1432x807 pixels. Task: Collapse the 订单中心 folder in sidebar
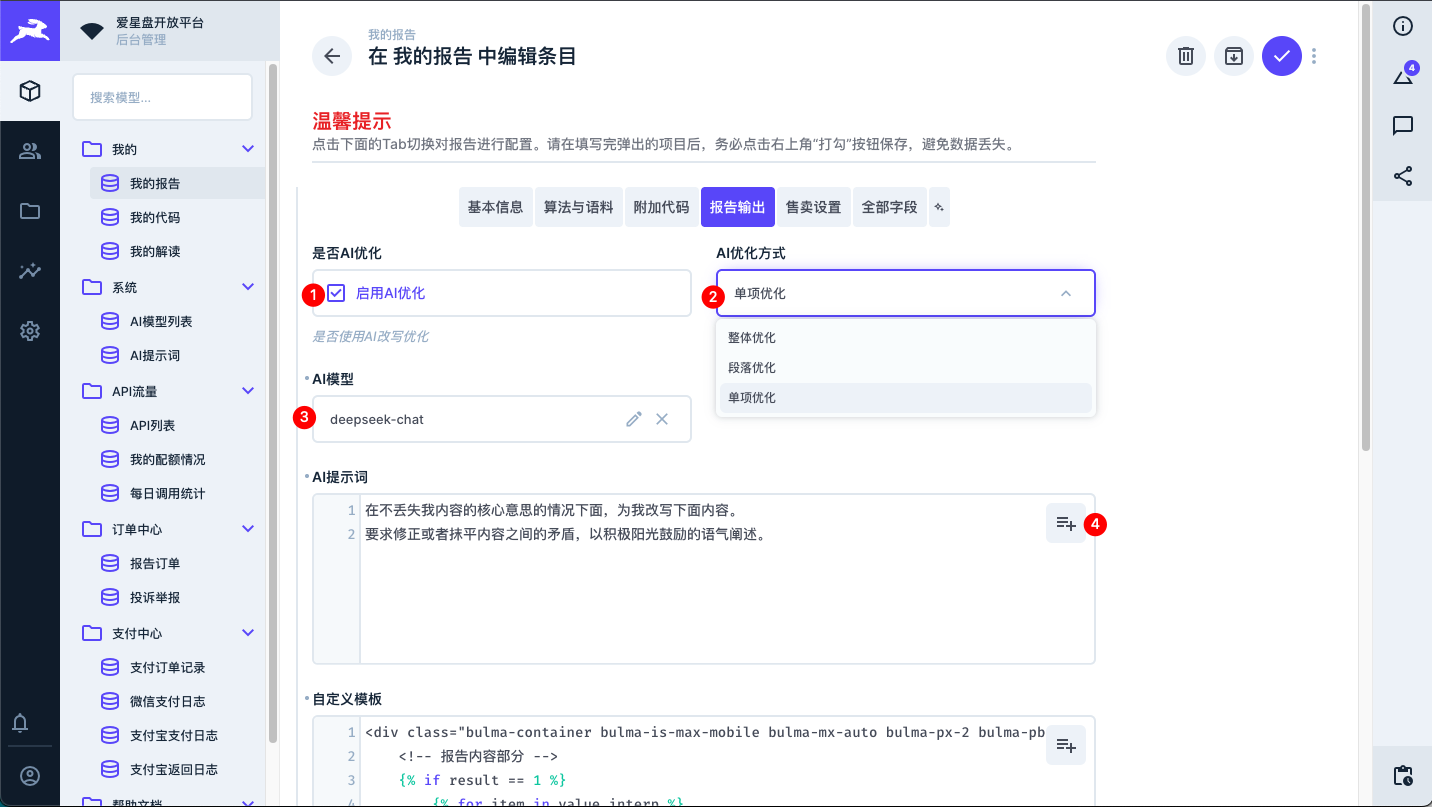coord(248,529)
